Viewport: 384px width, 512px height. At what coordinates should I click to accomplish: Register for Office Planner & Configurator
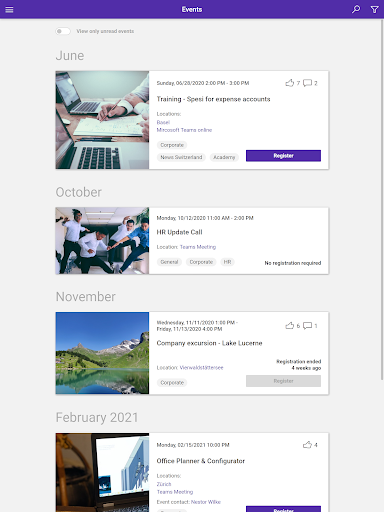283,509
